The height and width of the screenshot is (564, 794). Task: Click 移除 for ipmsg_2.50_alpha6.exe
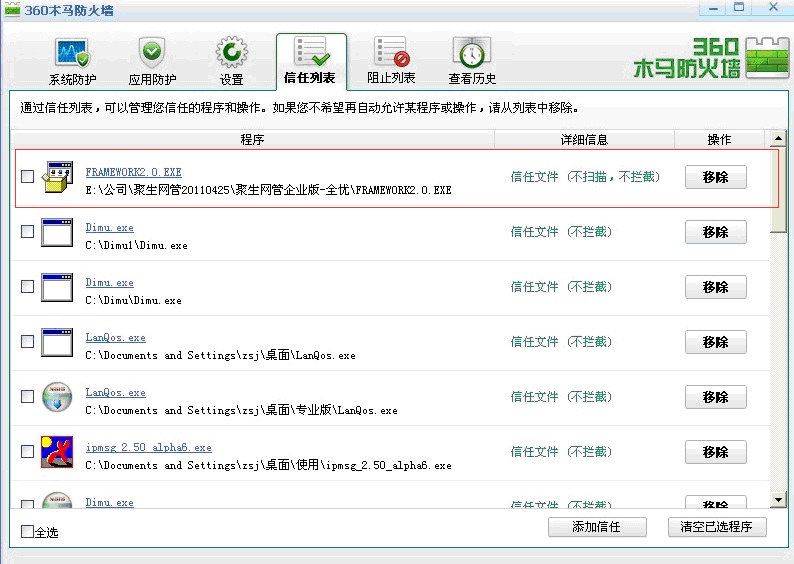[716, 452]
